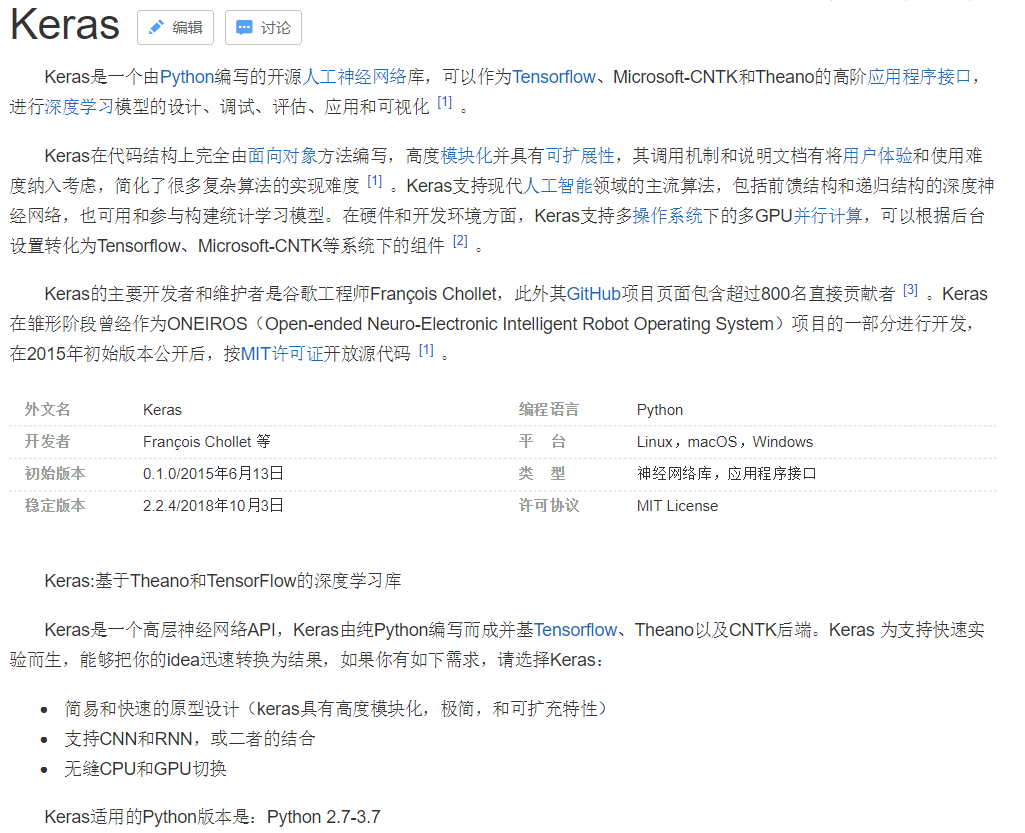Click the 外文名 label
The height and width of the screenshot is (833, 1025).
pyautogui.click(x=48, y=409)
